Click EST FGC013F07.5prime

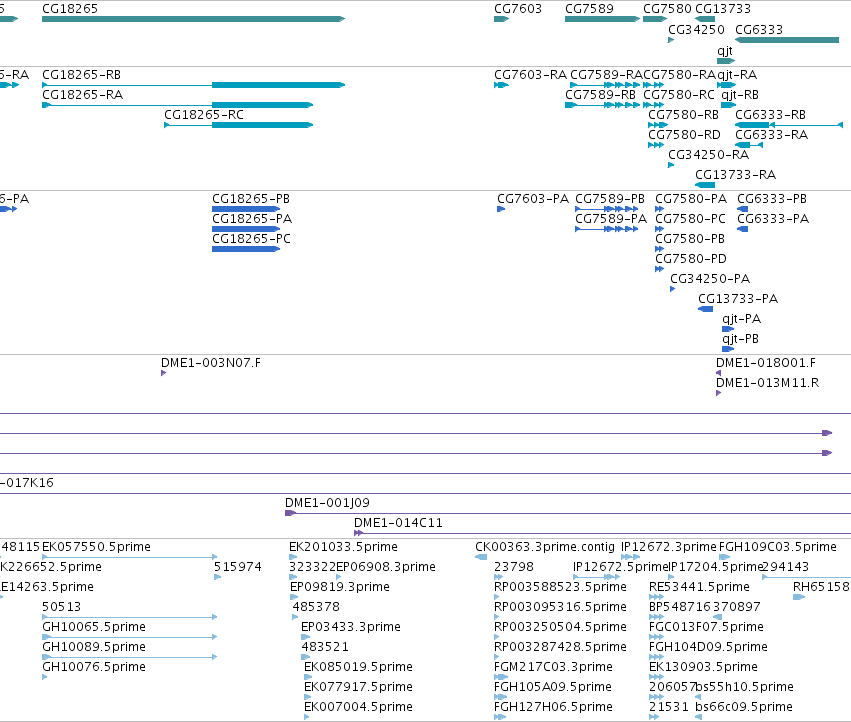(706, 626)
